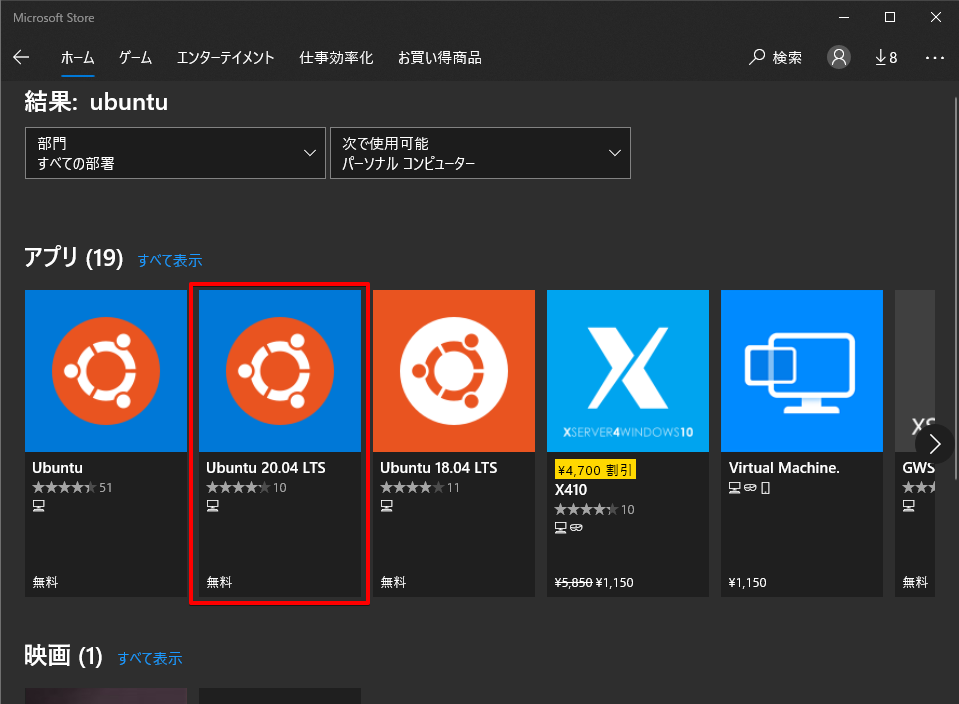
Task: Click the vertical scrollbar on the right
Action: (955, 287)
